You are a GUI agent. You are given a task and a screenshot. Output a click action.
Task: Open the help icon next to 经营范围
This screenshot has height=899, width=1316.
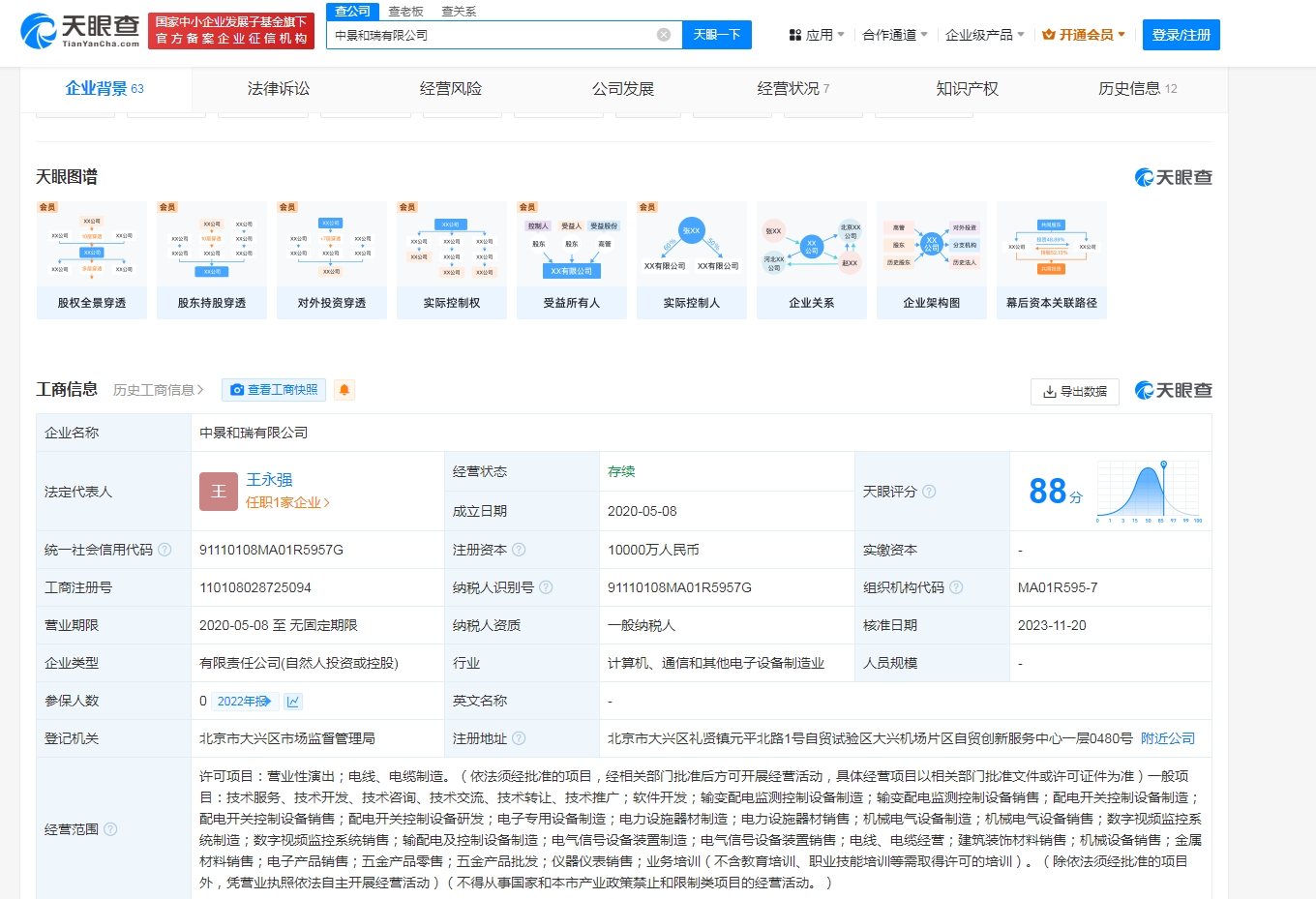110,829
